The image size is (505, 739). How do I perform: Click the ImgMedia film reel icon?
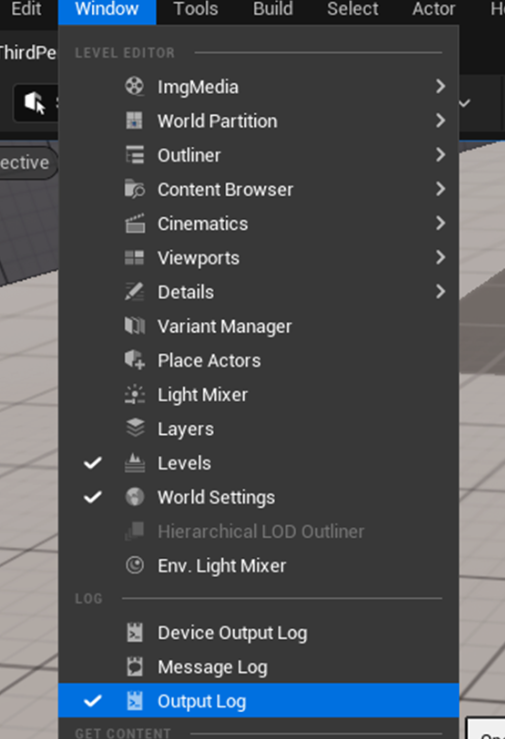(x=135, y=86)
